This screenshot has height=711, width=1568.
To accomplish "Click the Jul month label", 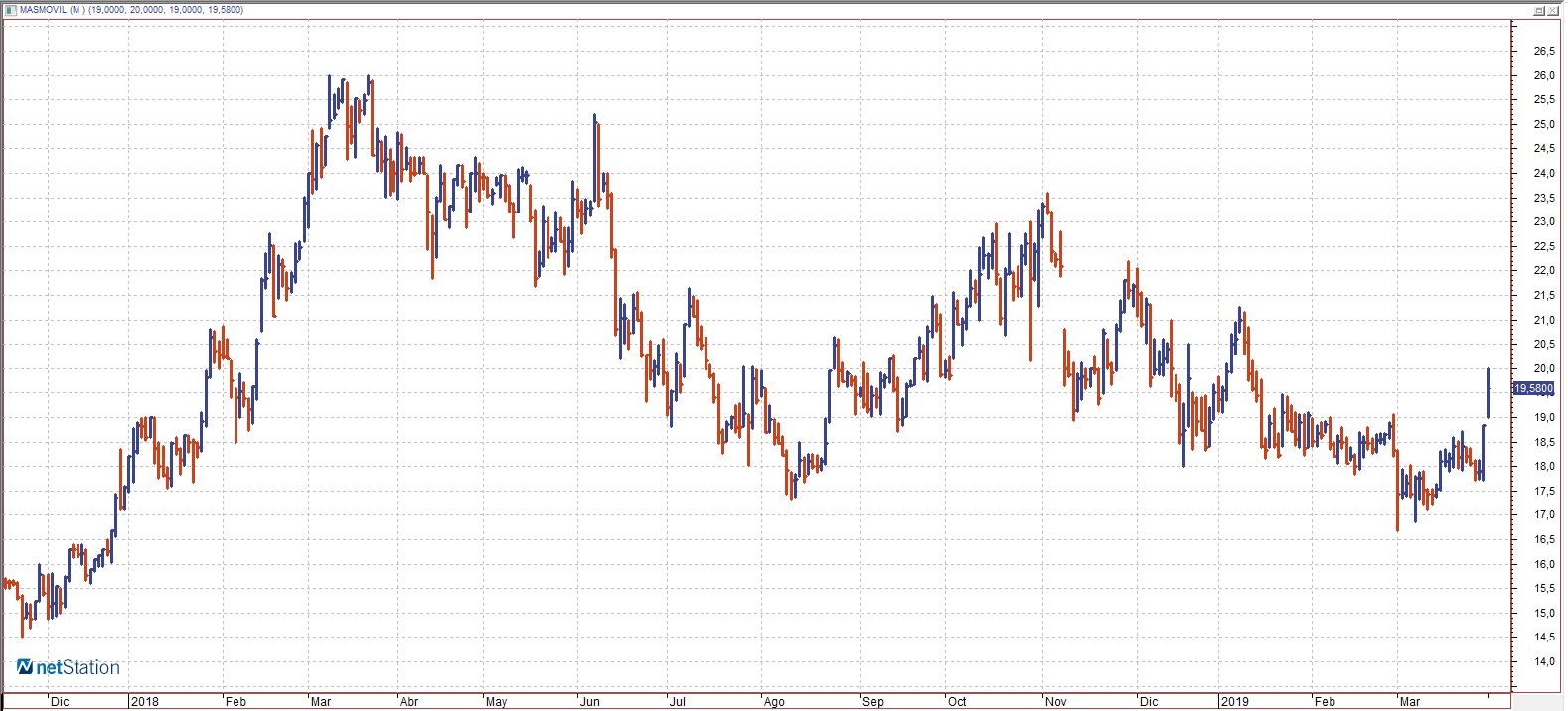I will [x=678, y=701].
